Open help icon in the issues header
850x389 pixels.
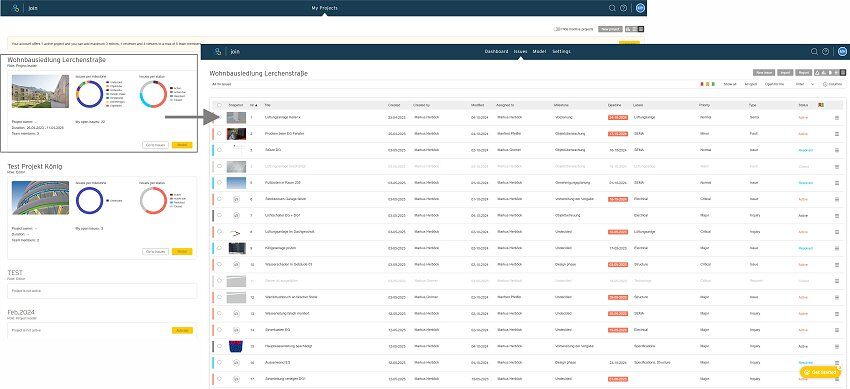[x=826, y=51]
